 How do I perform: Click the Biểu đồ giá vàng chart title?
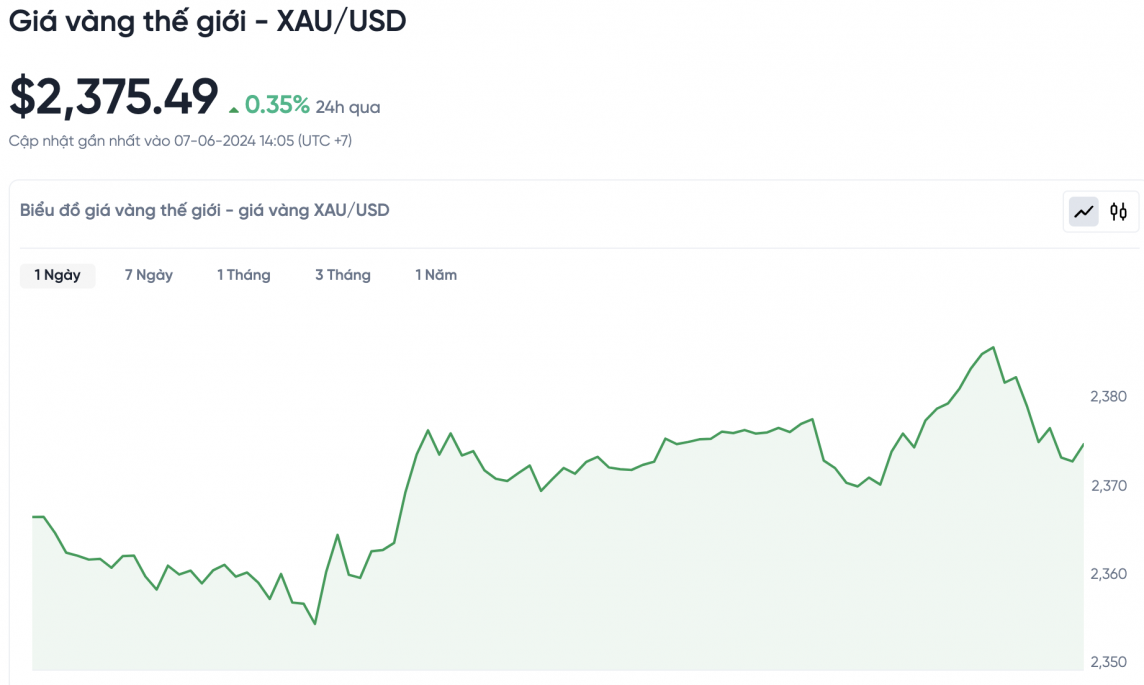(x=205, y=210)
